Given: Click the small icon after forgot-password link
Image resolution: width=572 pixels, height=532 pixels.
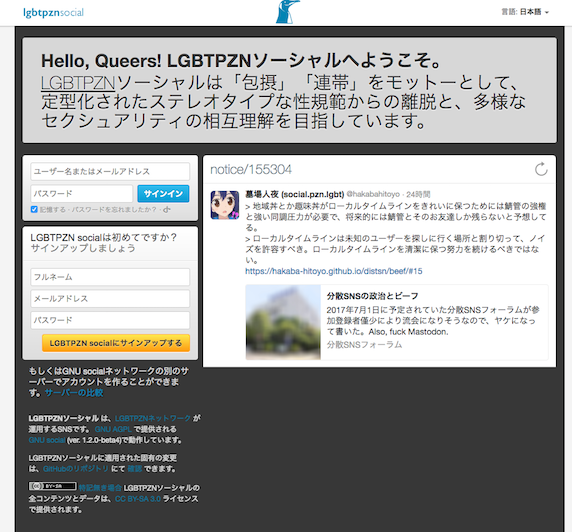Looking at the screenshot, I should coord(167,209).
